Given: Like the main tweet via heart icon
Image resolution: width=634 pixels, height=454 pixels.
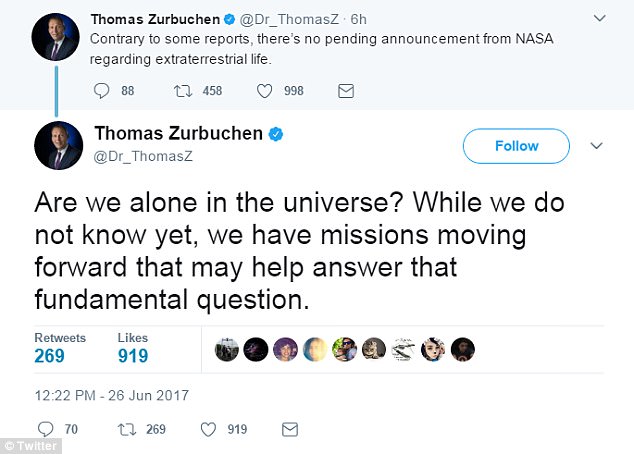Looking at the screenshot, I should coord(208,429).
